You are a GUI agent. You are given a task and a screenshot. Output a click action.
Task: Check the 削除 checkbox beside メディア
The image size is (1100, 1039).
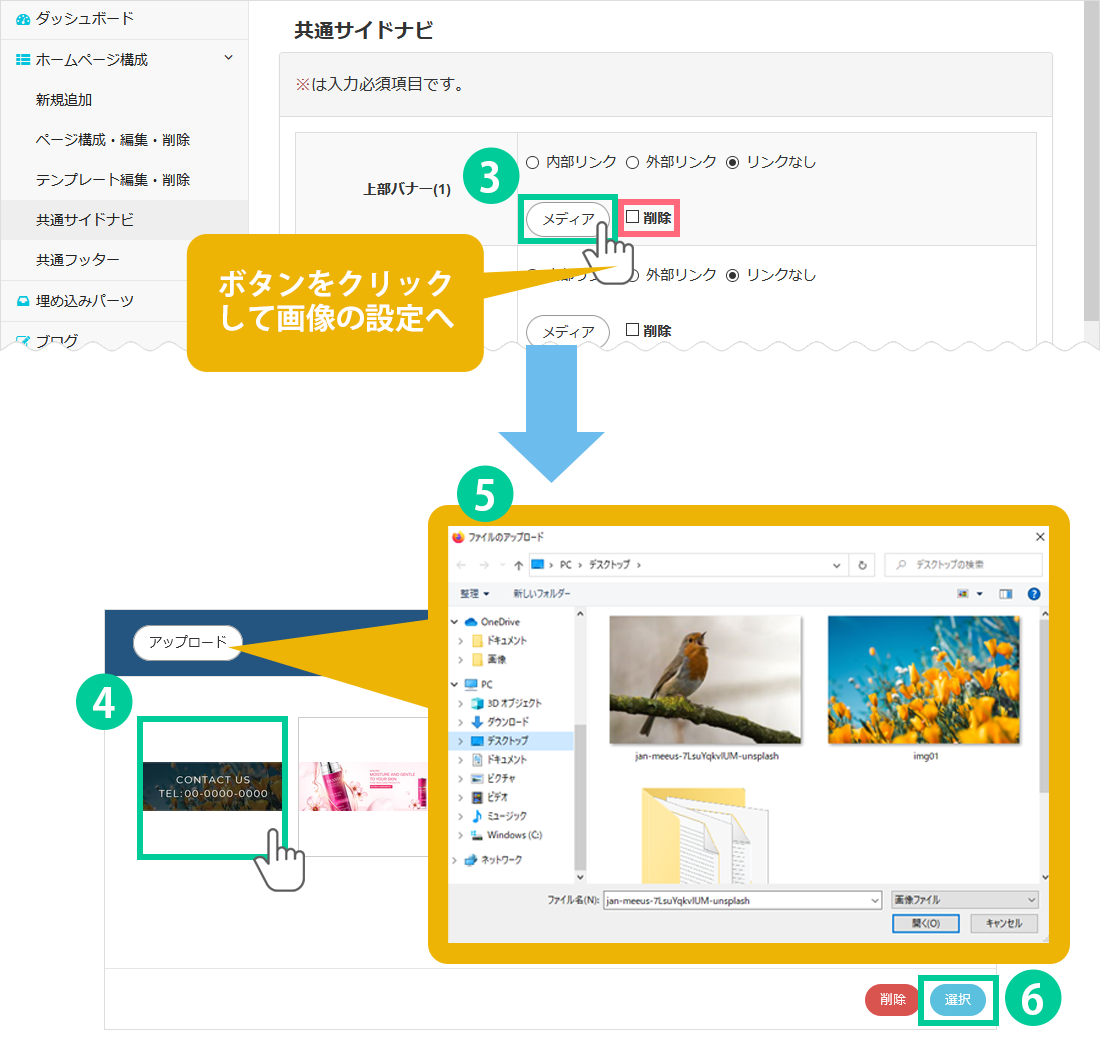point(632,217)
